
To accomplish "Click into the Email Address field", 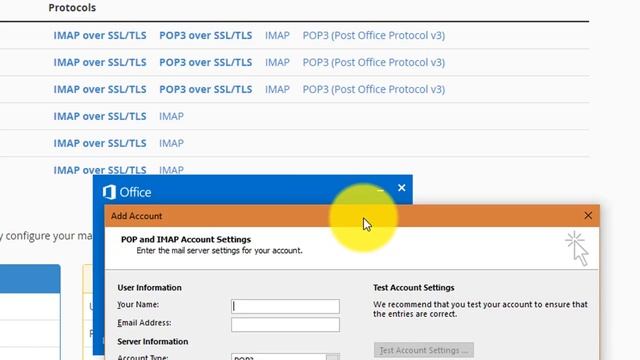I will point(285,324).
